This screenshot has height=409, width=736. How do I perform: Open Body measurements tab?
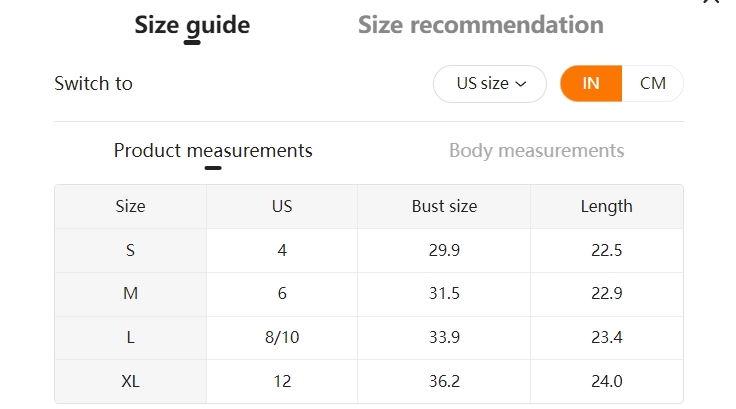point(537,151)
